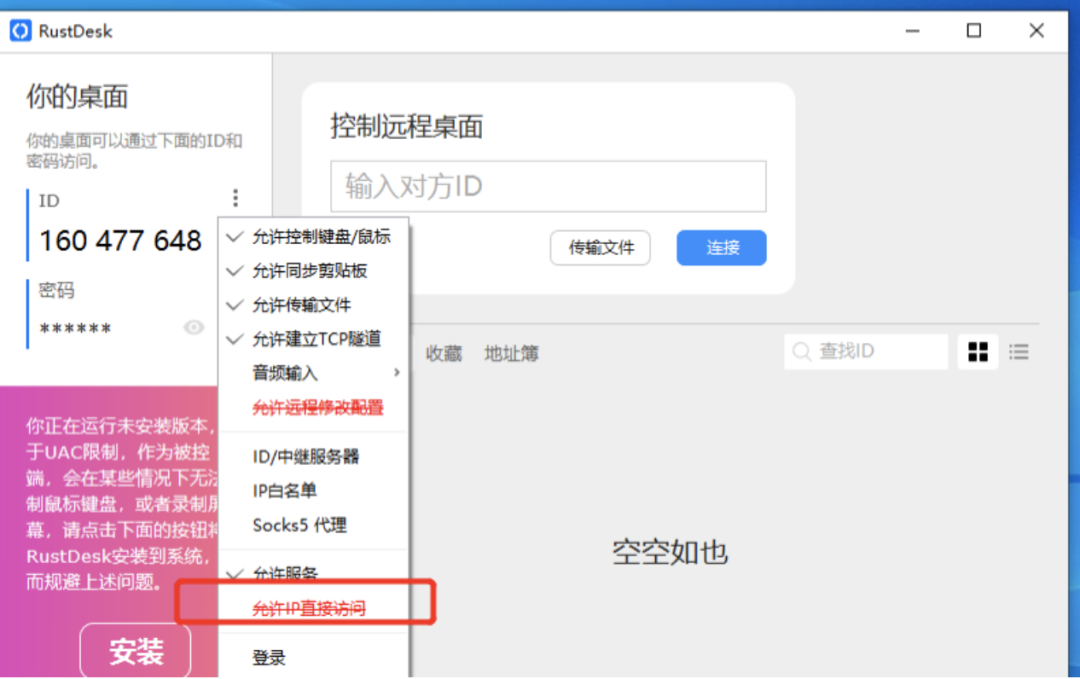Toggle 允许服务 option
Viewport: 1080px width, 679px height.
click(314, 573)
